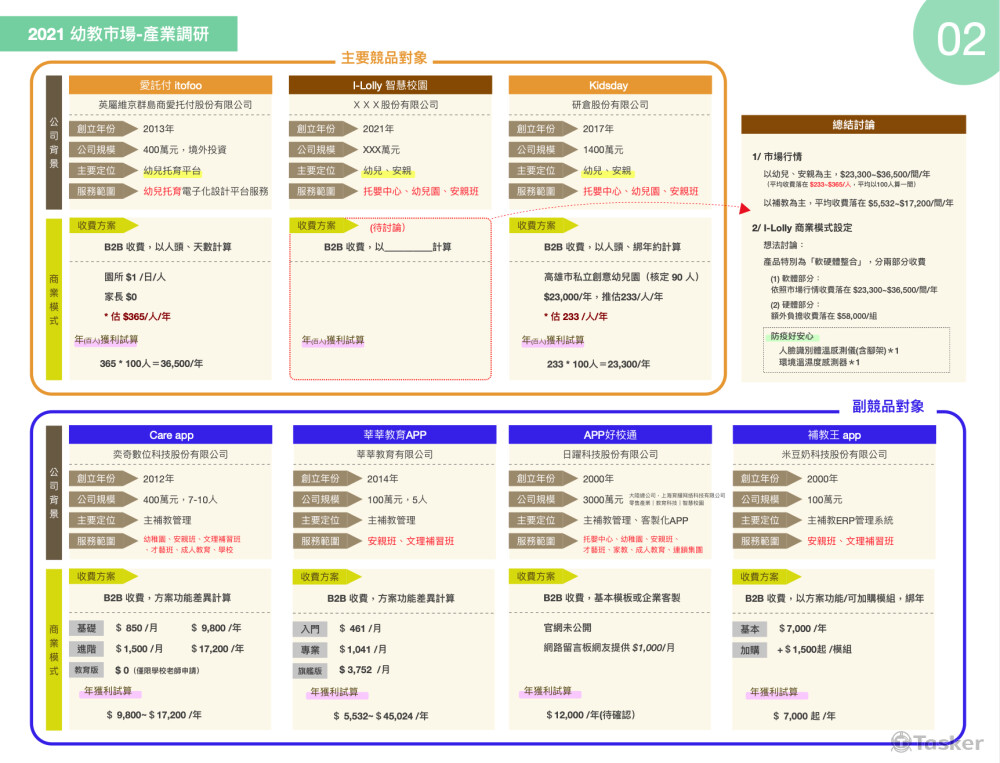Select '人臉識別體溫感測儀(含腳架)＊1' item
The height and width of the screenshot is (763, 1000).
click(x=839, y=351)
